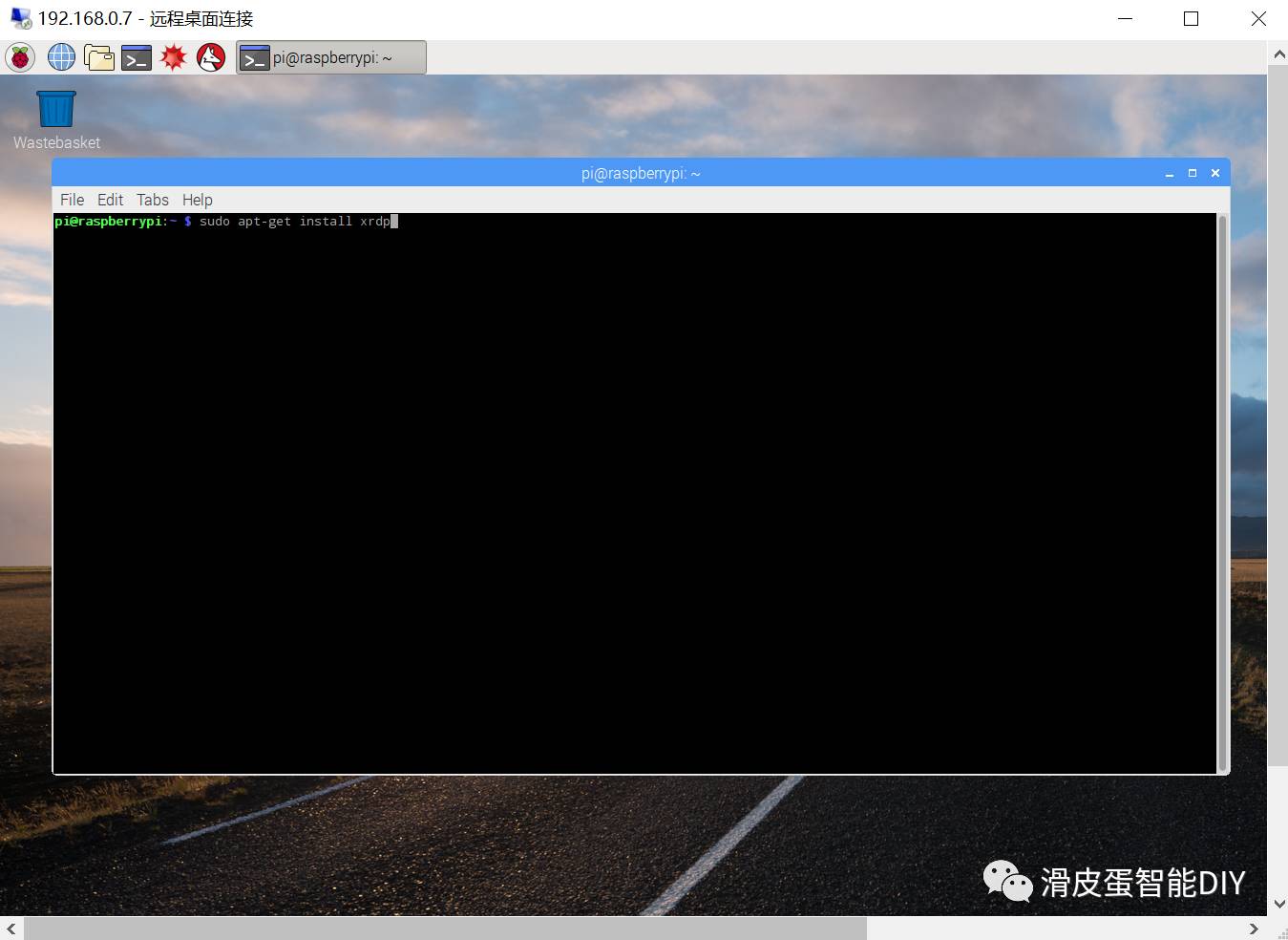Minimize the remote desktop connection window
This screenshot has height=940, width=1288.
point(1126,19)
